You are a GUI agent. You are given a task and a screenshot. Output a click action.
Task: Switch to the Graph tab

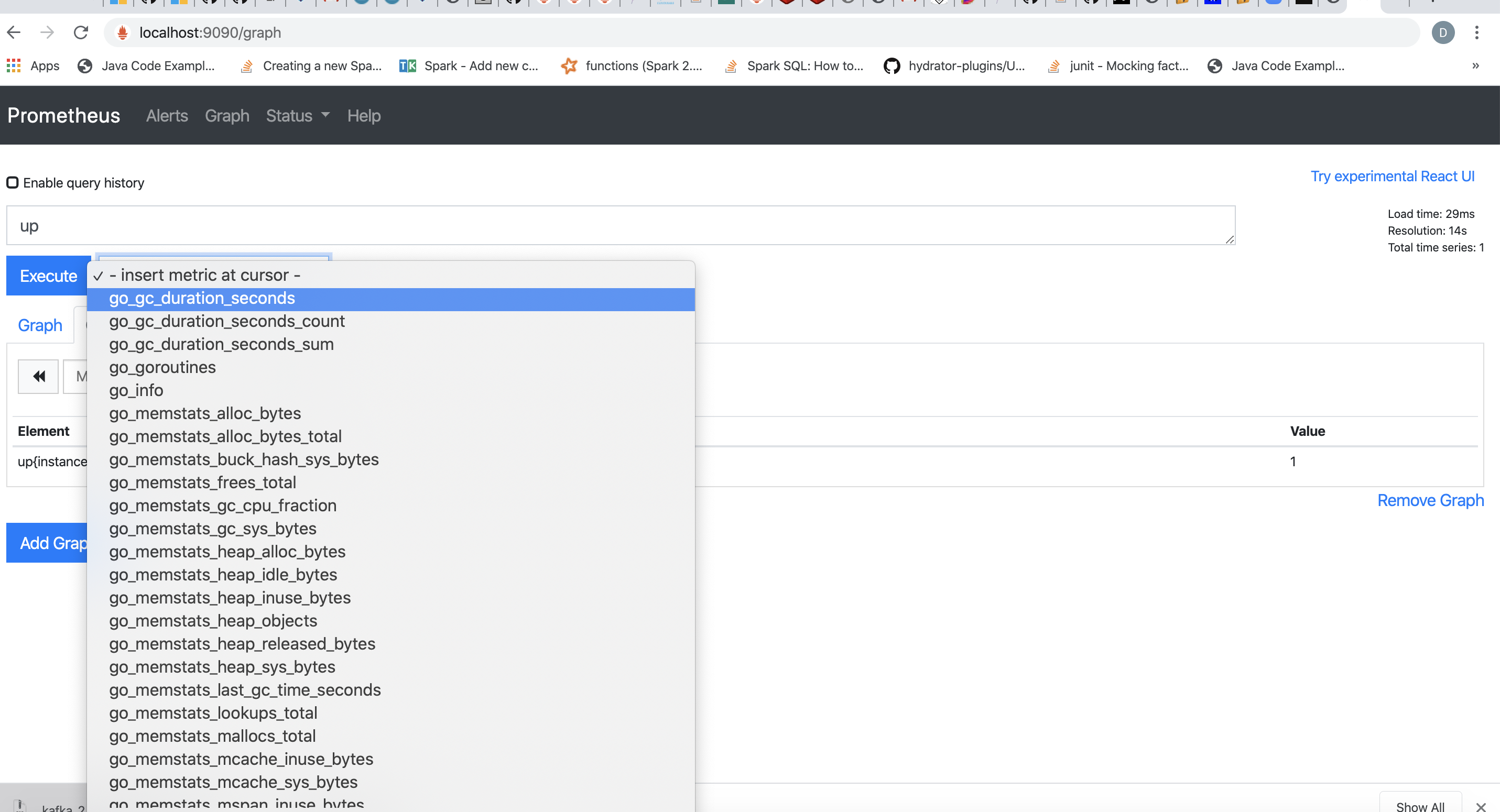(x=40, y=325)
